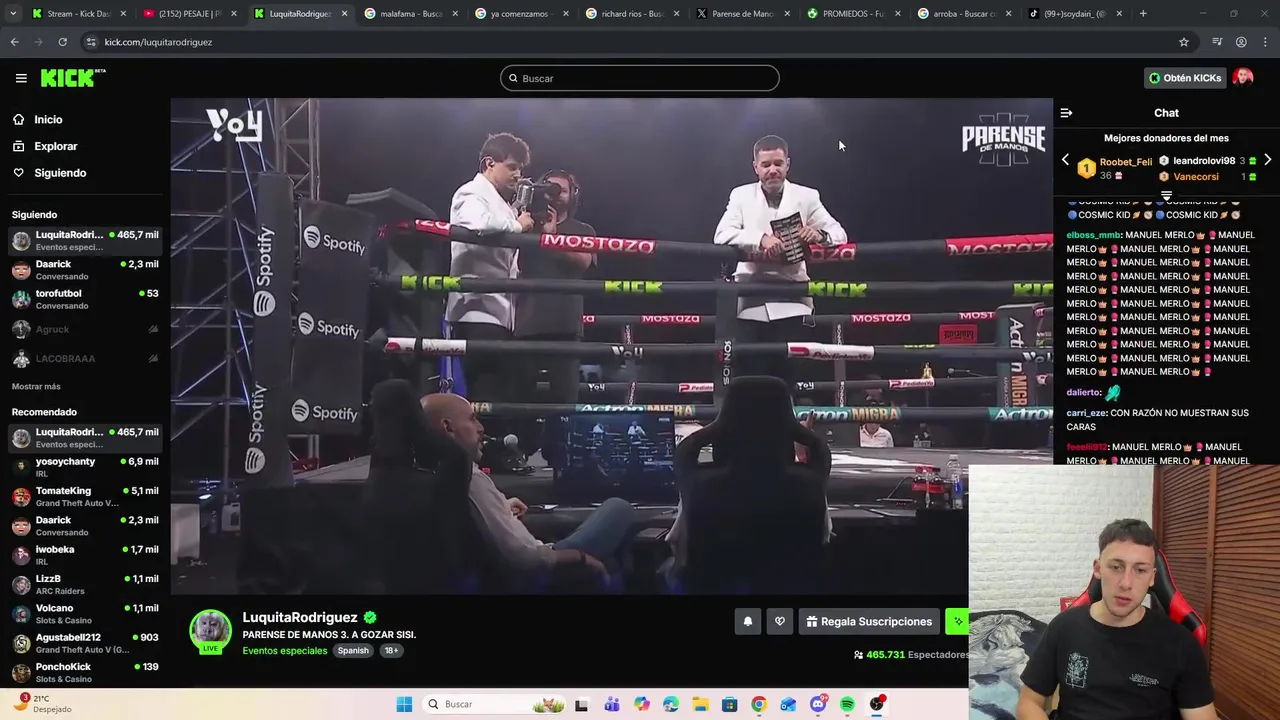Screen dimensions: 1280x720
Task: Collapse the chat panel arrow icon
Action: pyautogui.click(x=1066, y=113)
